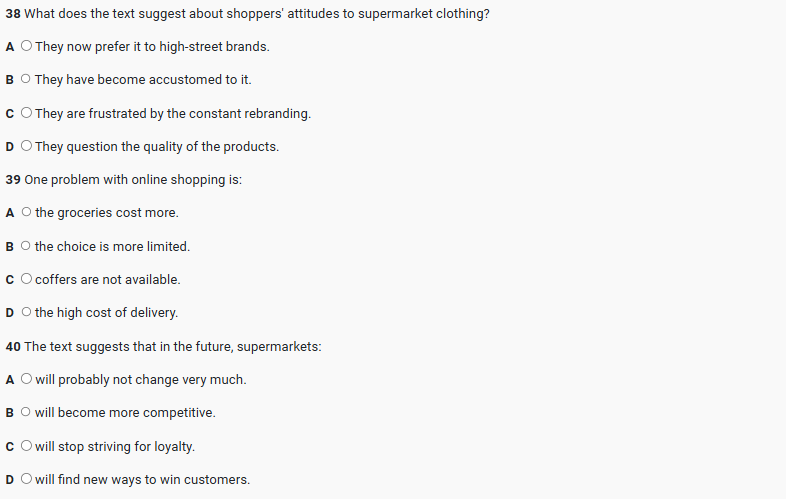Image resolution: width=786 pixels, height=499 pixels.
Task: Click the bold letter D under question 40
Action: click(x=10, y=480)
